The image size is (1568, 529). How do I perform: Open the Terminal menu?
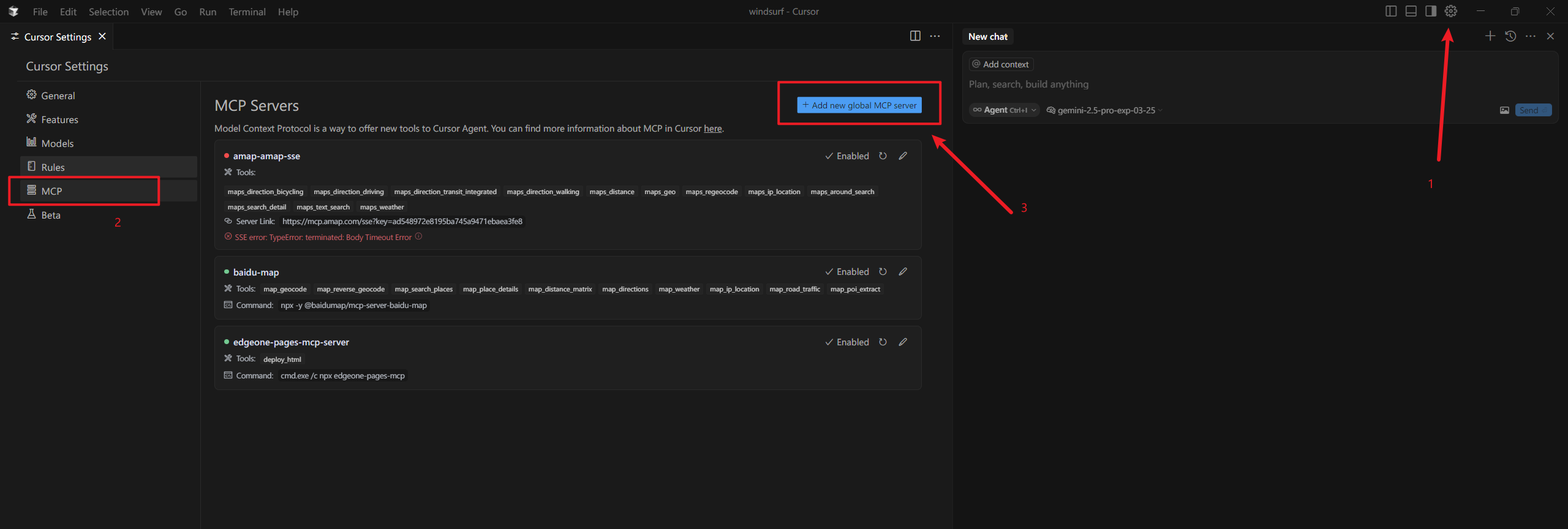pos(247,12)
